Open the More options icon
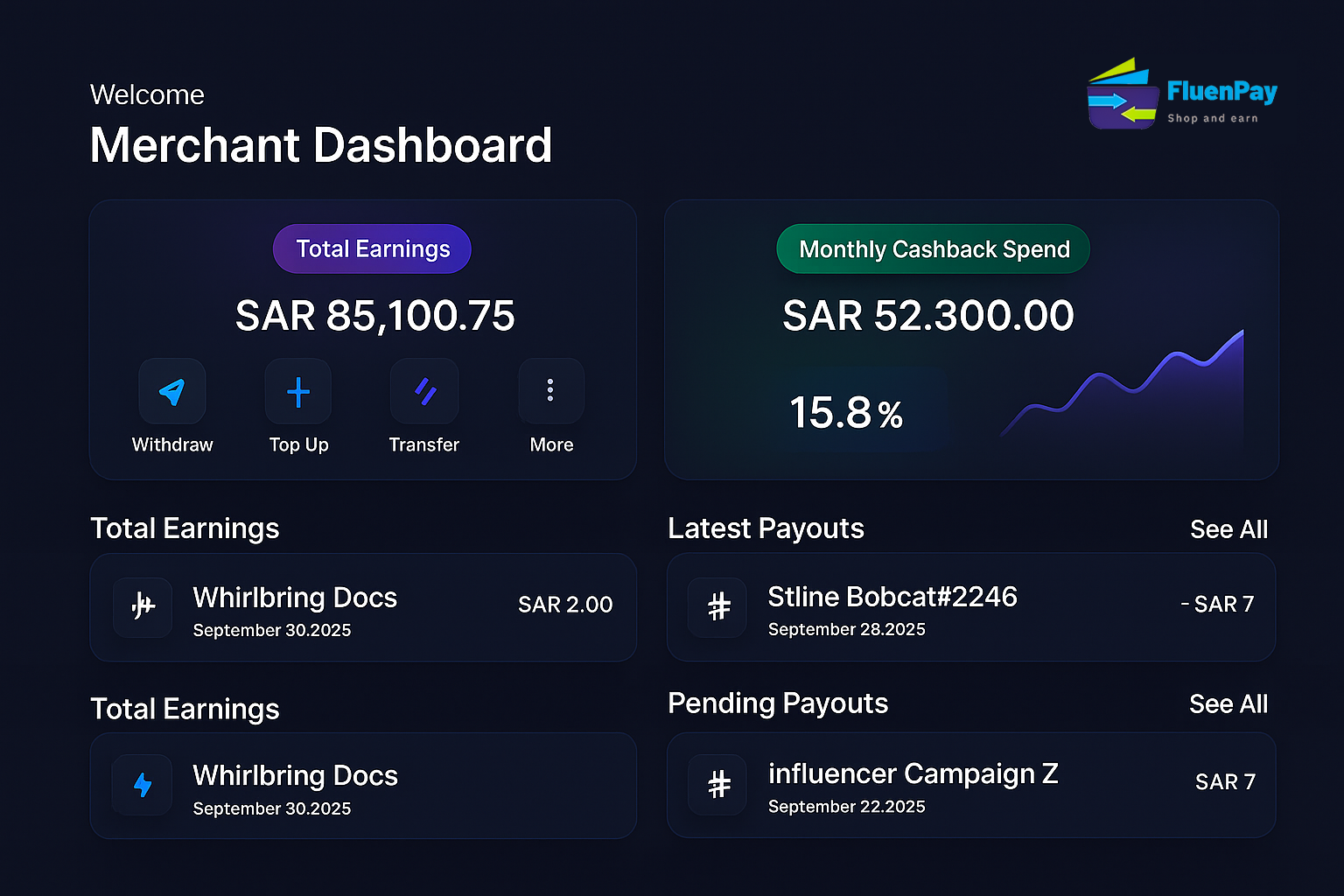This screenshot has width=1344, height=896. pos(550,391)
